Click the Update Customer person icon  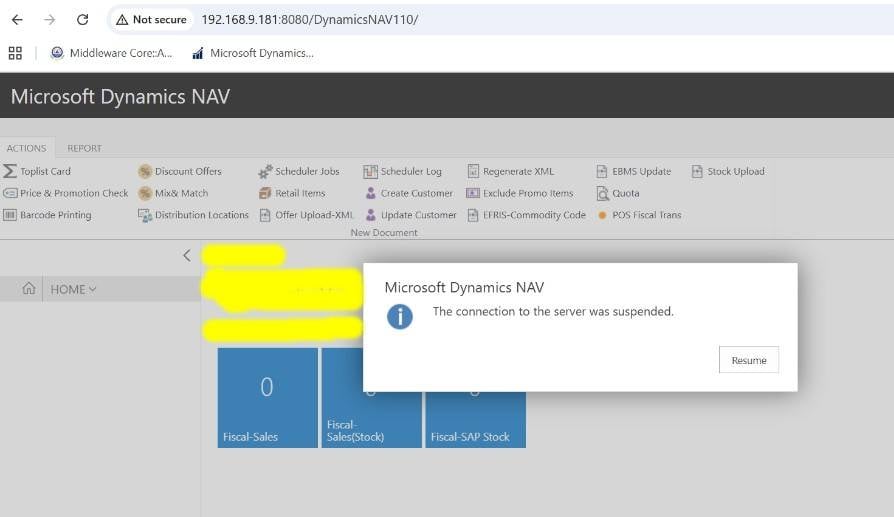(371, 215)
